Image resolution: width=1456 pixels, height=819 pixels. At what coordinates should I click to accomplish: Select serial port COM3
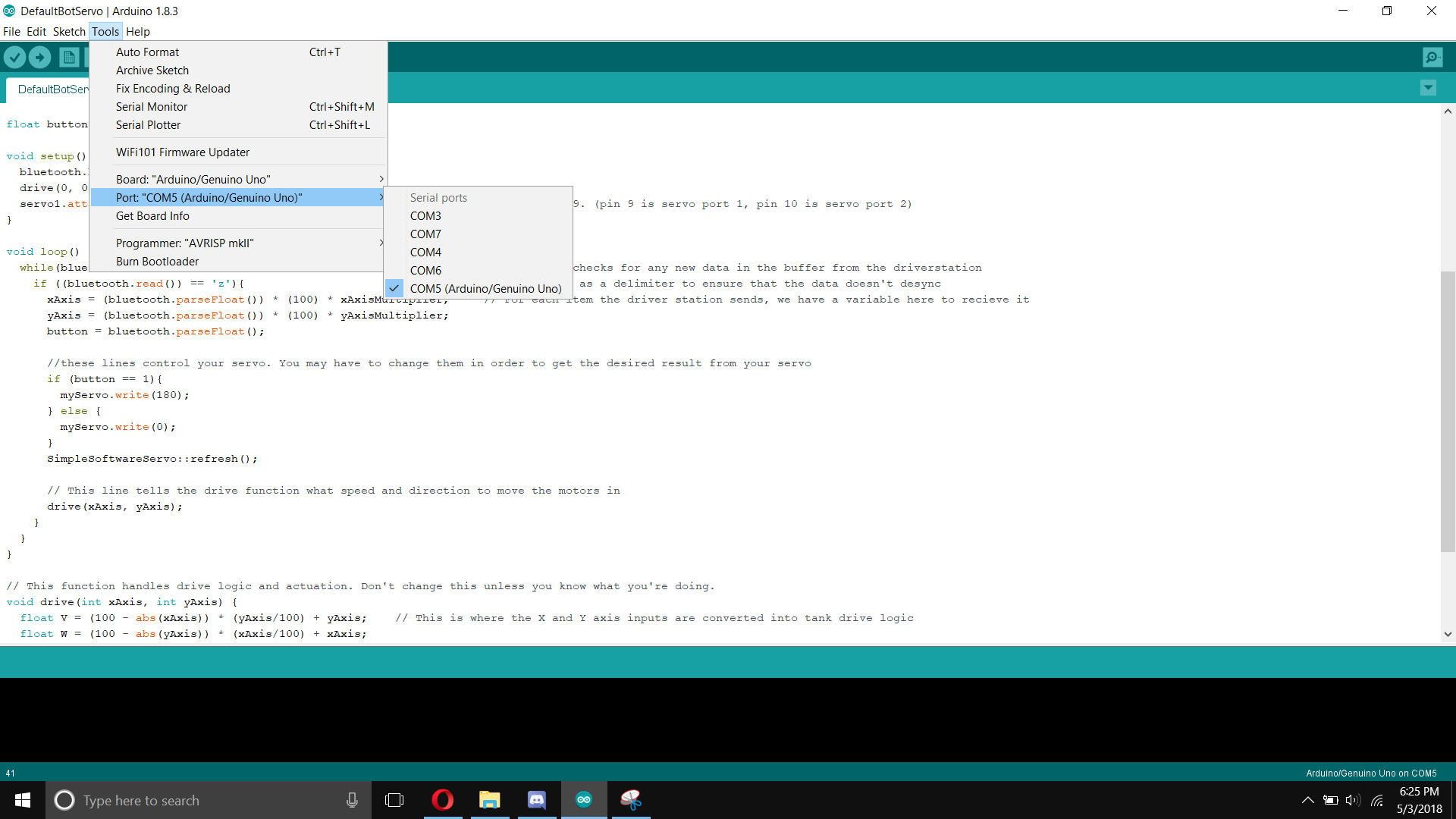(478, 216)
